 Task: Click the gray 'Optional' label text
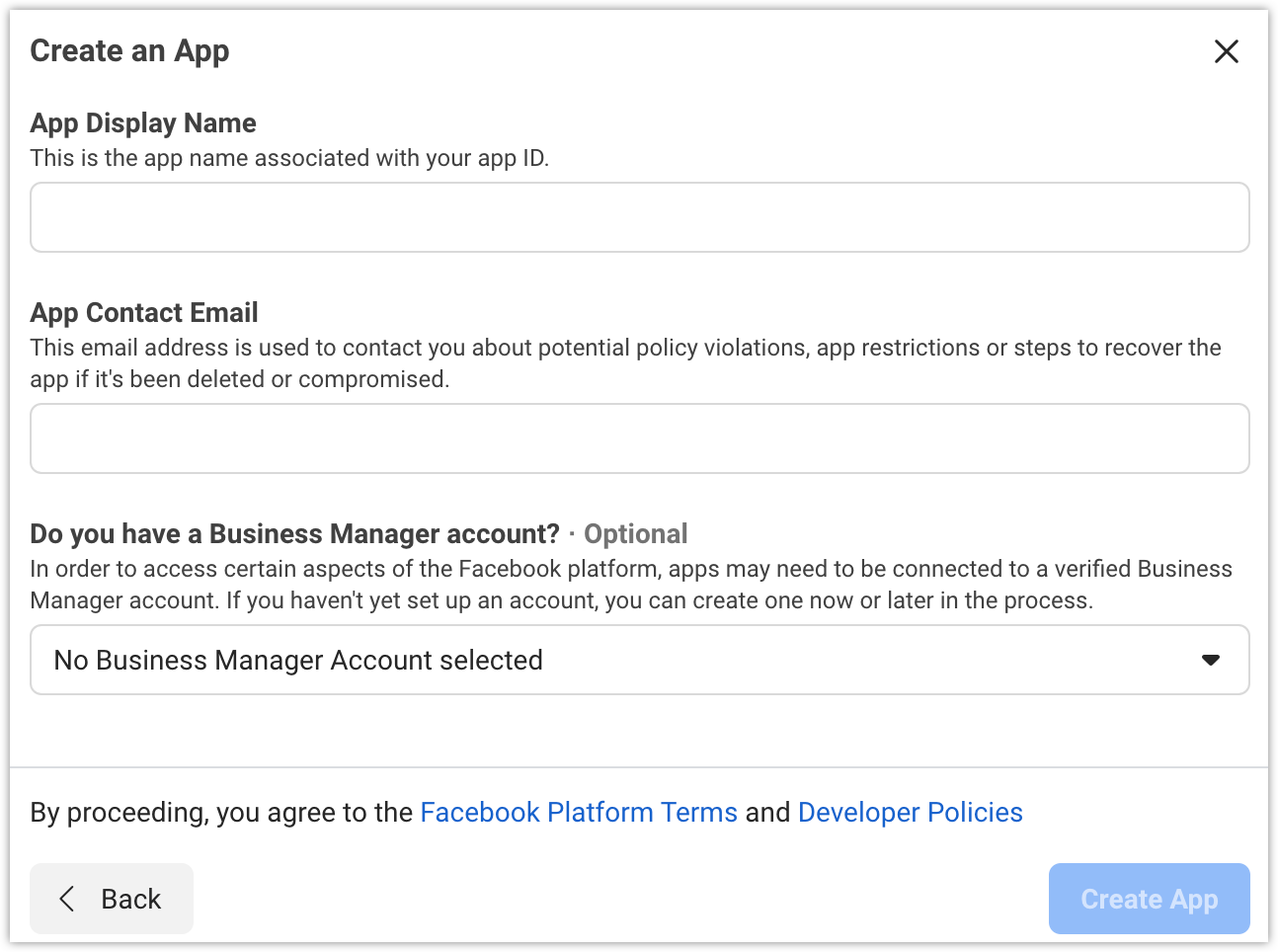pyautogui.click(x=635, y=533)
